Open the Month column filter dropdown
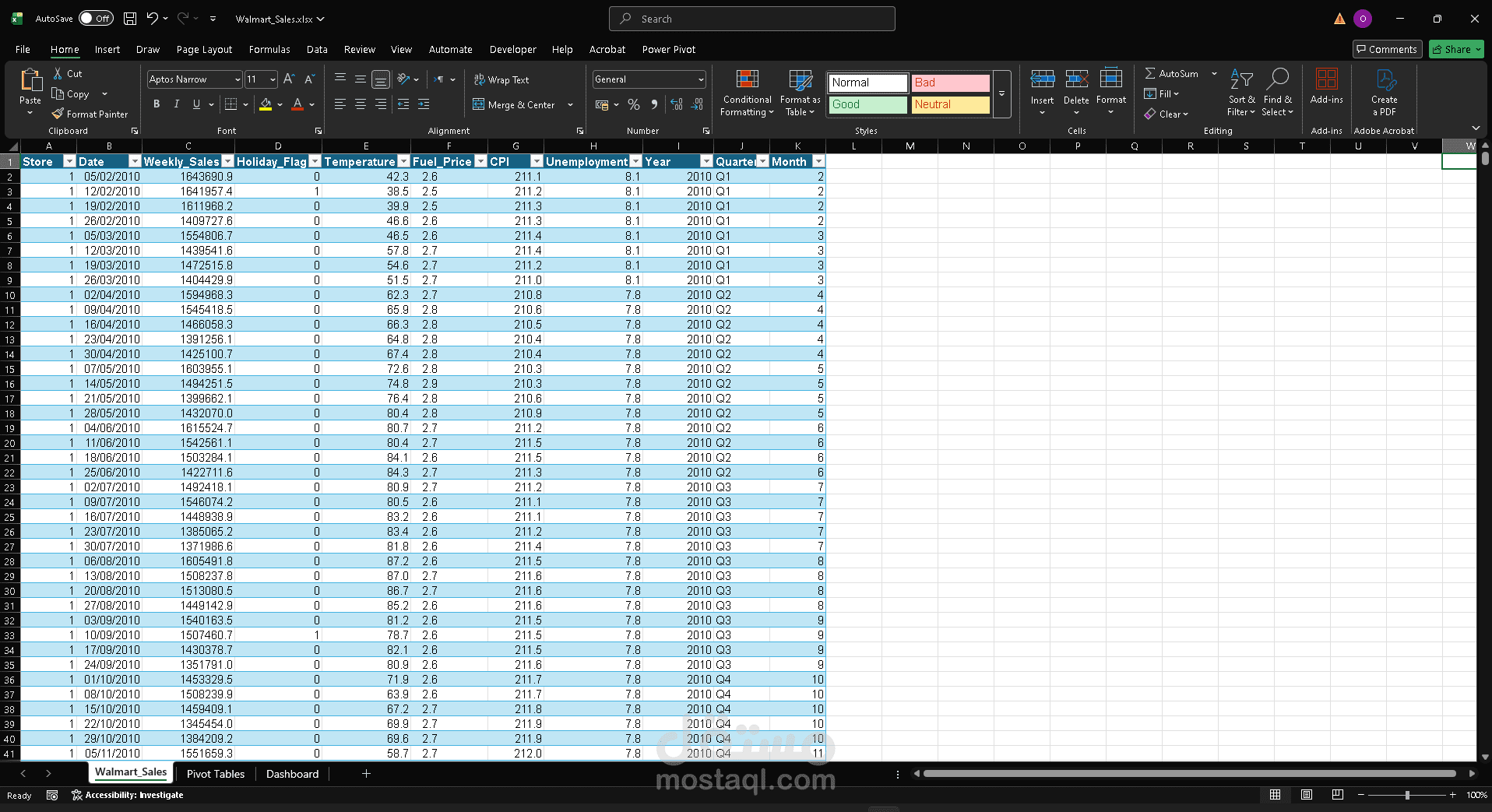Screen dimensions: 1492x812 pyautogui.click(x=818, y=161)
